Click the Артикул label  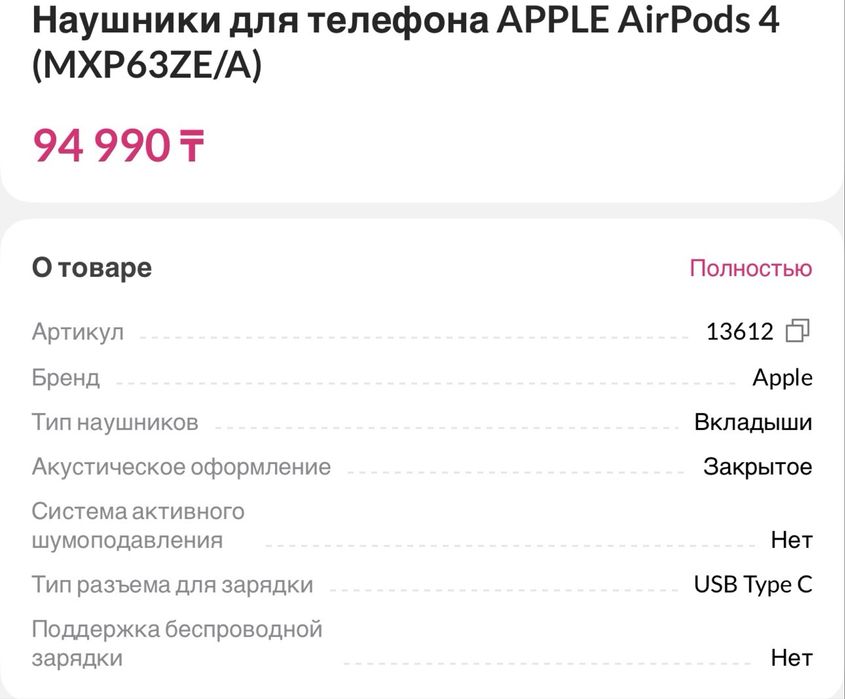coord(78,332)
